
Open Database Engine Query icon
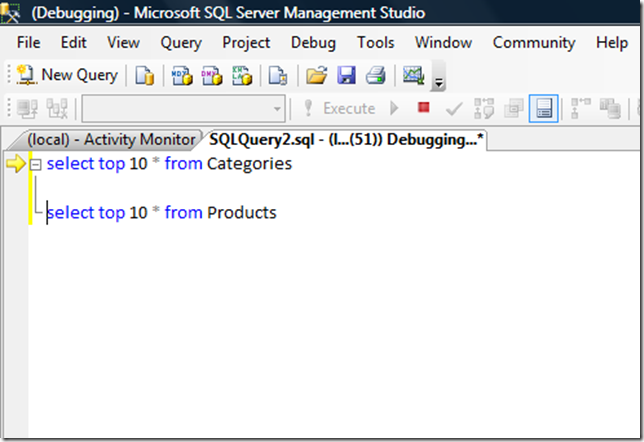(145, 76)
